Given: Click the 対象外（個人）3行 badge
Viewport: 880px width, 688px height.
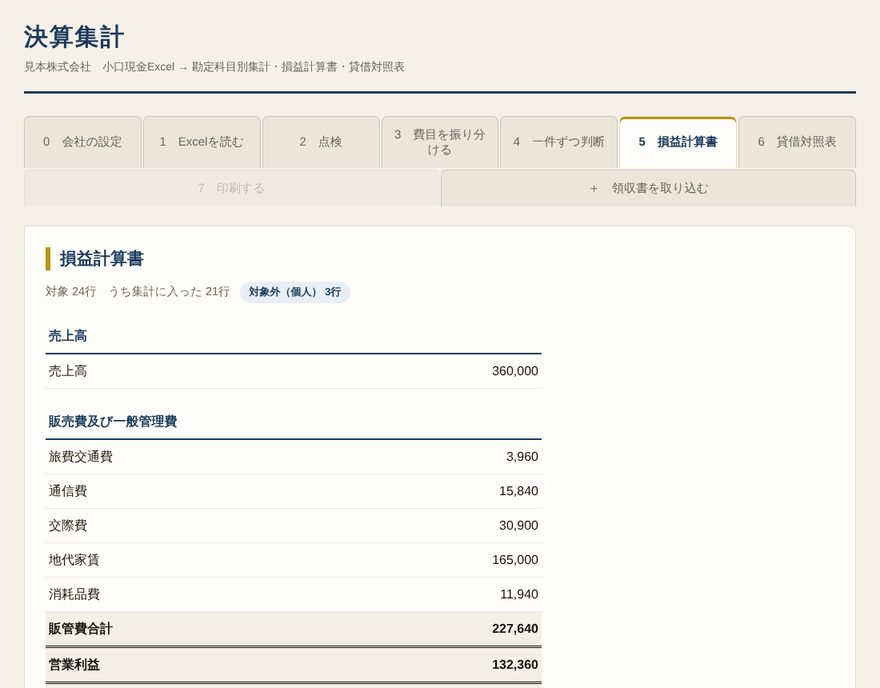Looking at the screenshot, I should coord(295,292).
